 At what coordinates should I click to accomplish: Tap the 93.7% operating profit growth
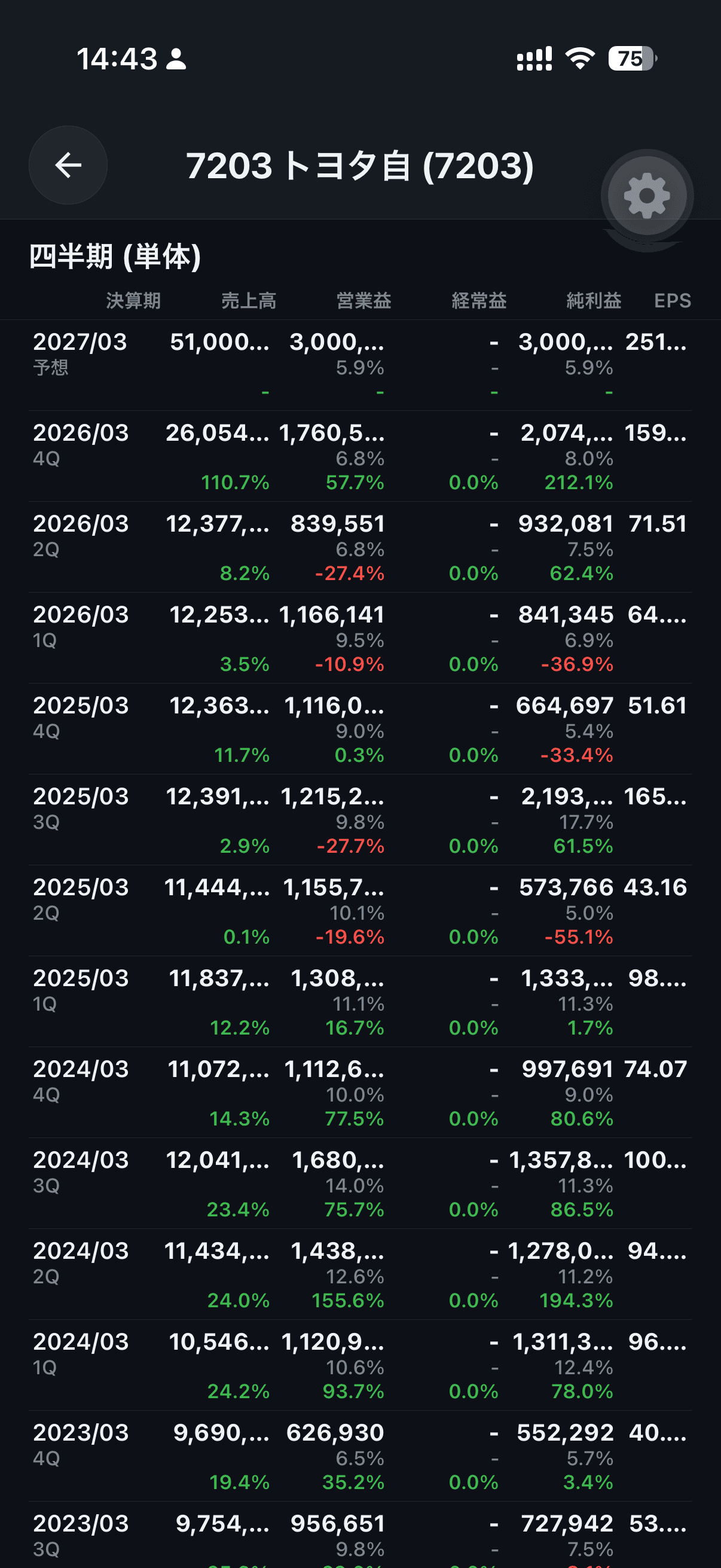click(x=353, y=1392)
